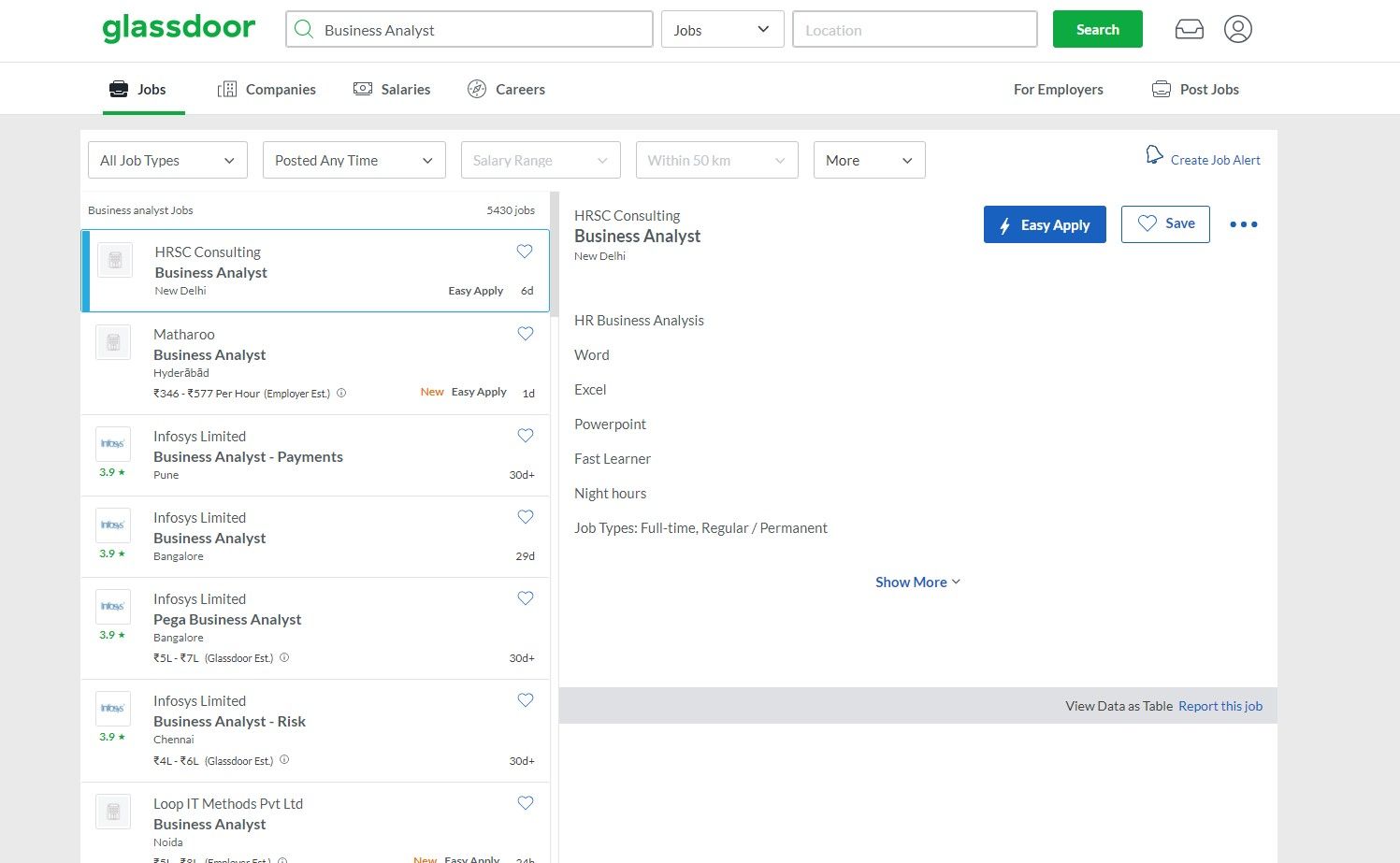Expand job description with Show More
1400x863 pixels.
click(917, 582)
